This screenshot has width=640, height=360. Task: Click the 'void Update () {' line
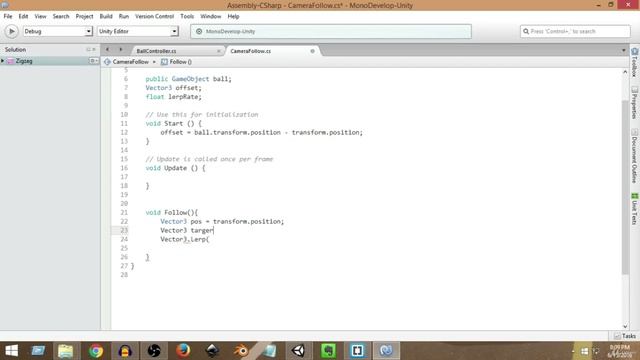[176, 168]
